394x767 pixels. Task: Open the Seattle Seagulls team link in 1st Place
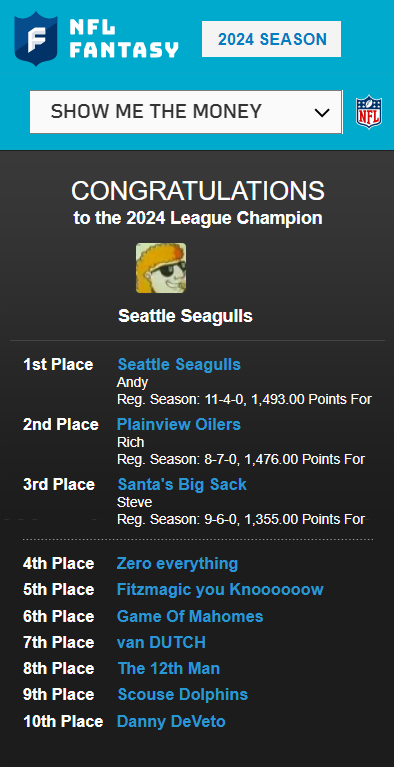click(x=179, y=364)
